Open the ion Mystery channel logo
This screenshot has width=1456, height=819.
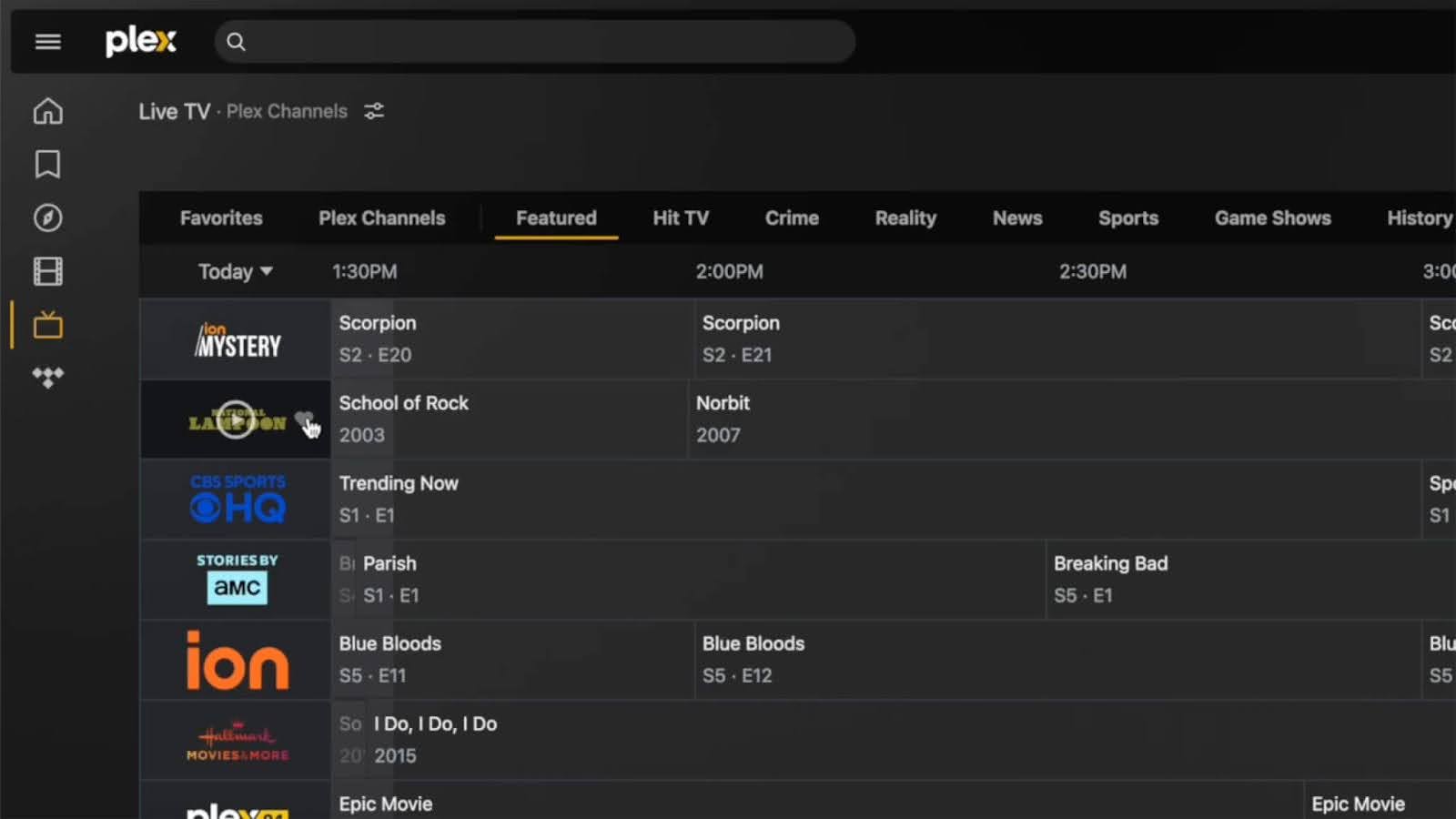[x=238, y=339]
